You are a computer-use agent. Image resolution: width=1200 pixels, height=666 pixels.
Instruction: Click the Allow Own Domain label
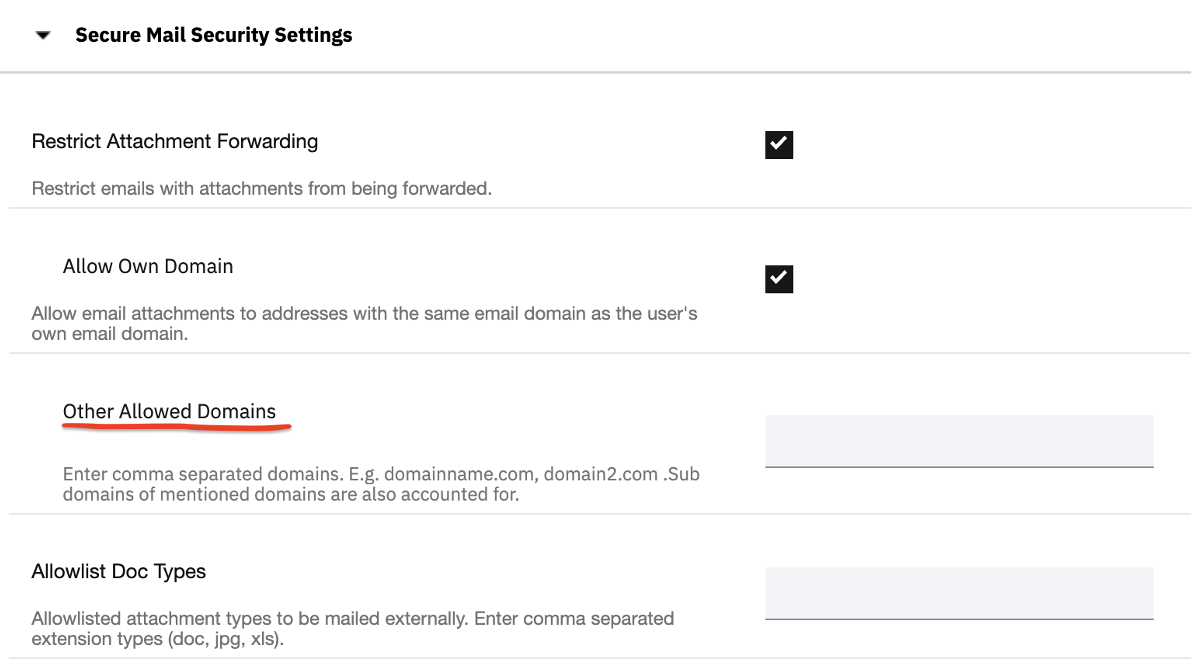pos(148,267)
